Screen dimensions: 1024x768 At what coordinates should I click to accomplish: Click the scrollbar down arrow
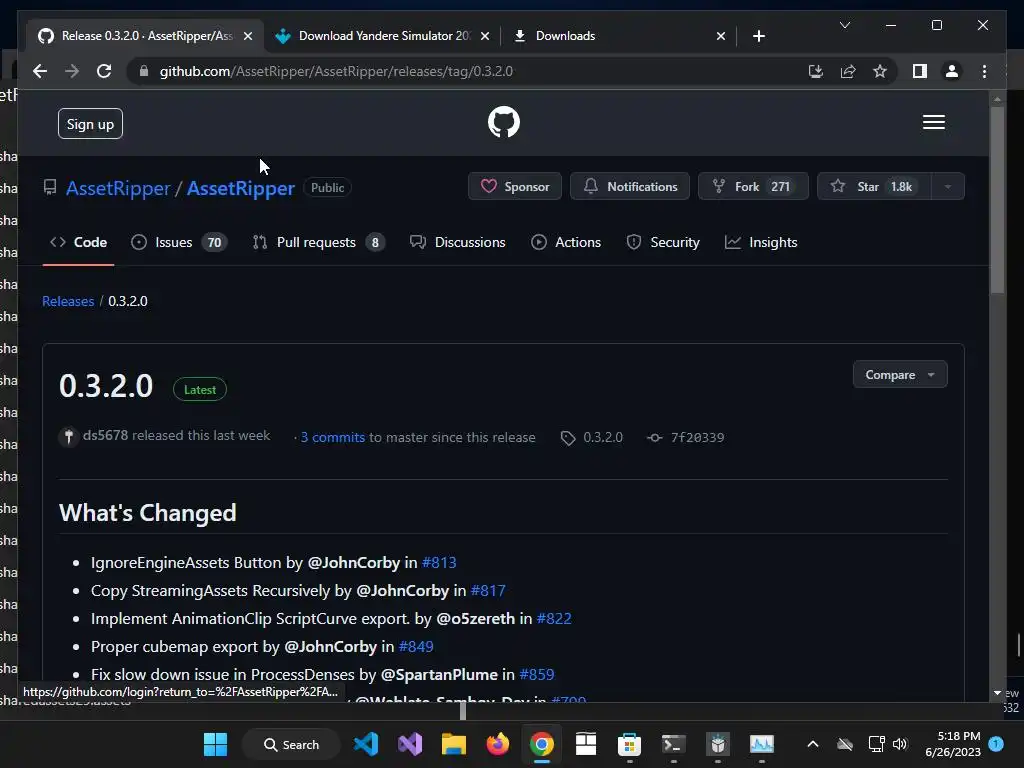coord(997,693)
